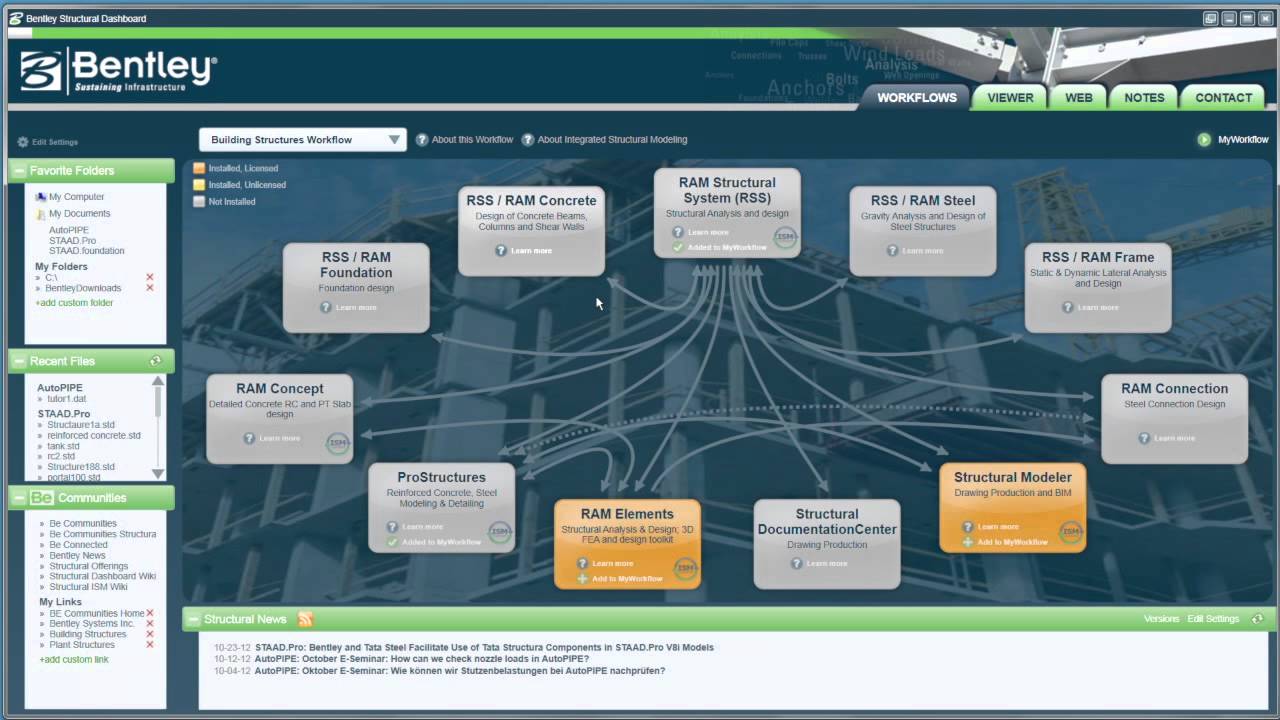Switch to the VIEWER tab
This screenshot has height=720, width=1280.
tap(1010, 98)
